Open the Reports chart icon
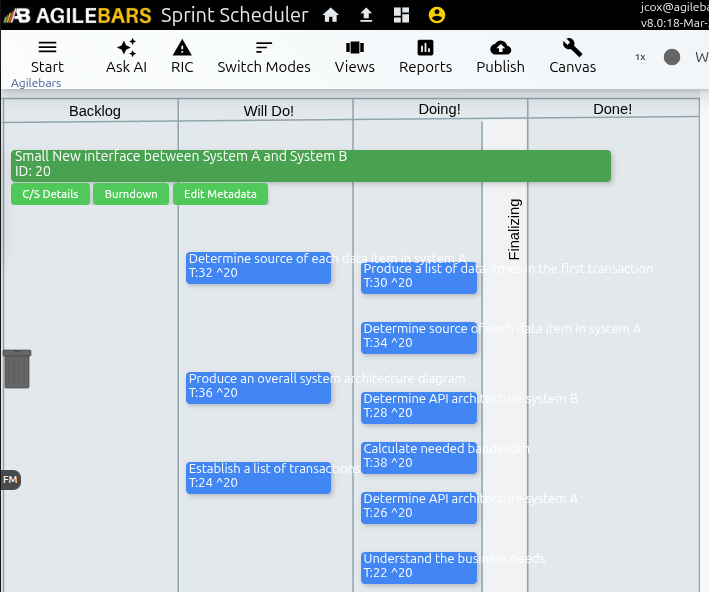 [x=425, y=48]
